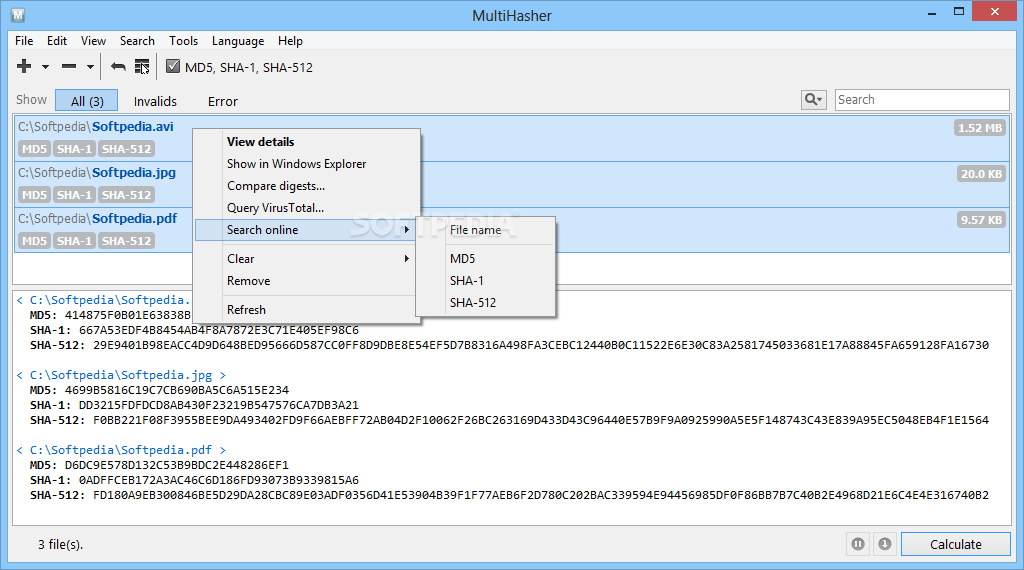Click SHA-1 badge under Softpedia.jpg

74,195
